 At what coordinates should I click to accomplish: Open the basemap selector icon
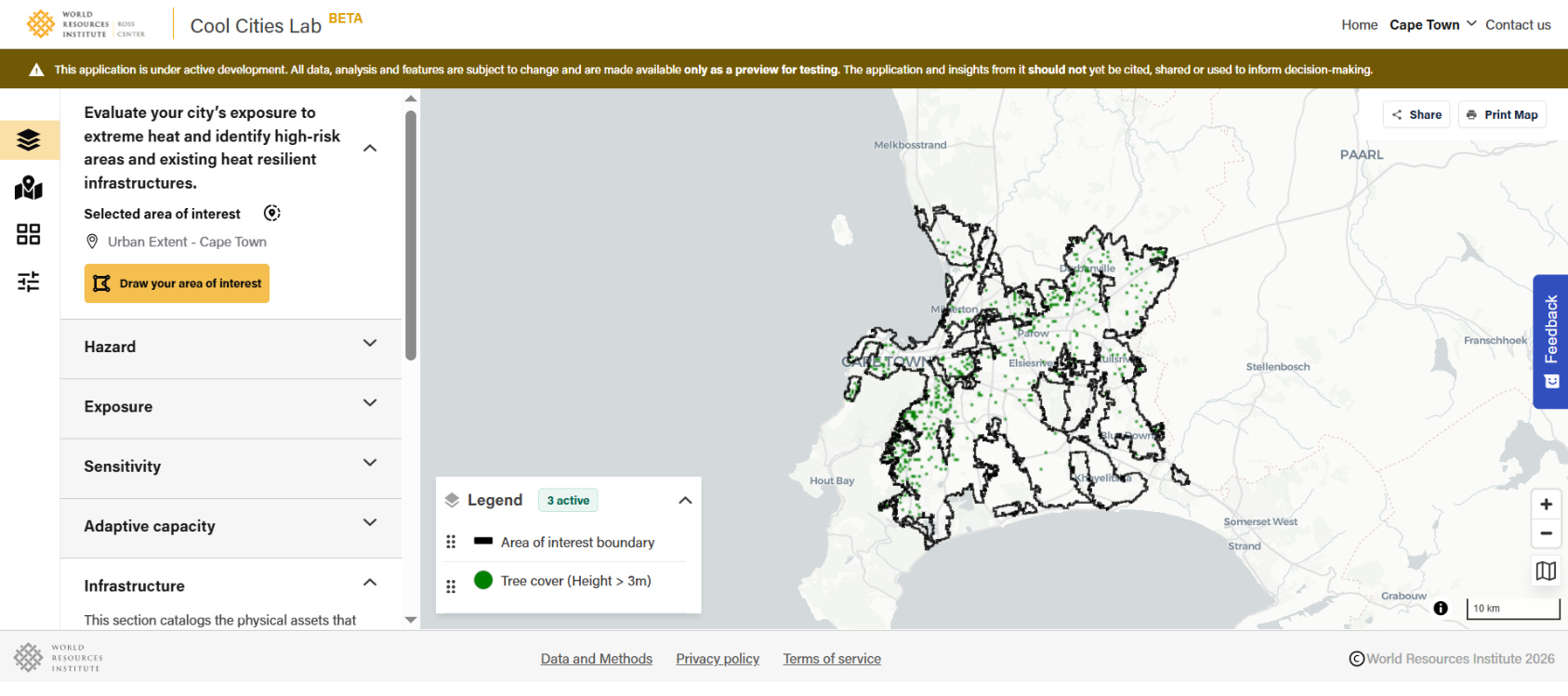click(x=1546, y=571)
